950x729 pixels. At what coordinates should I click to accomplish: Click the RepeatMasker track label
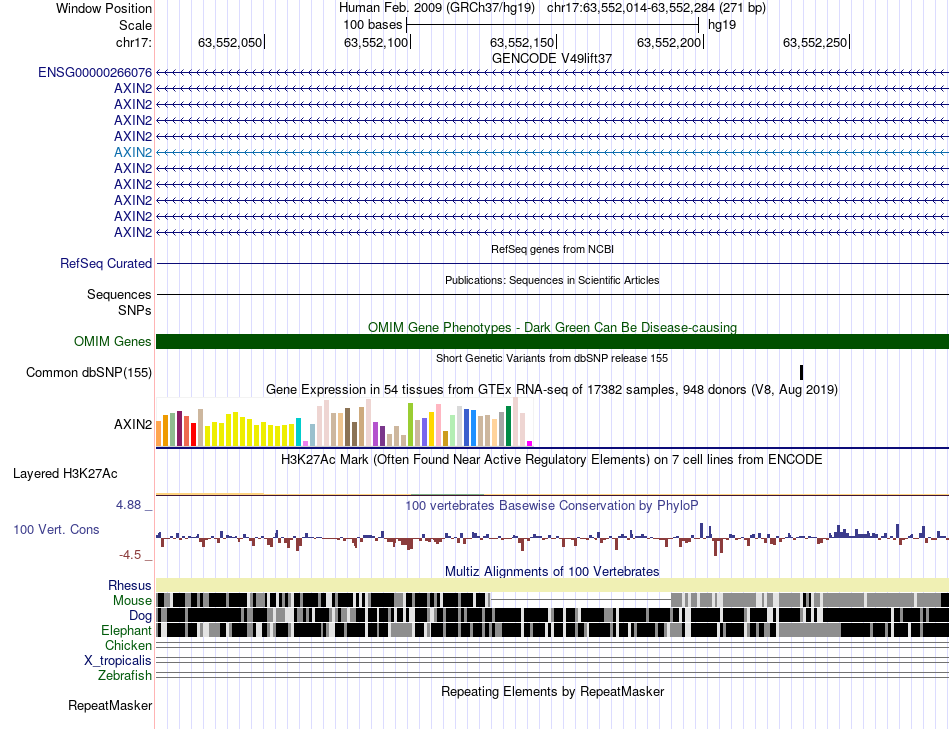(110, 706)
